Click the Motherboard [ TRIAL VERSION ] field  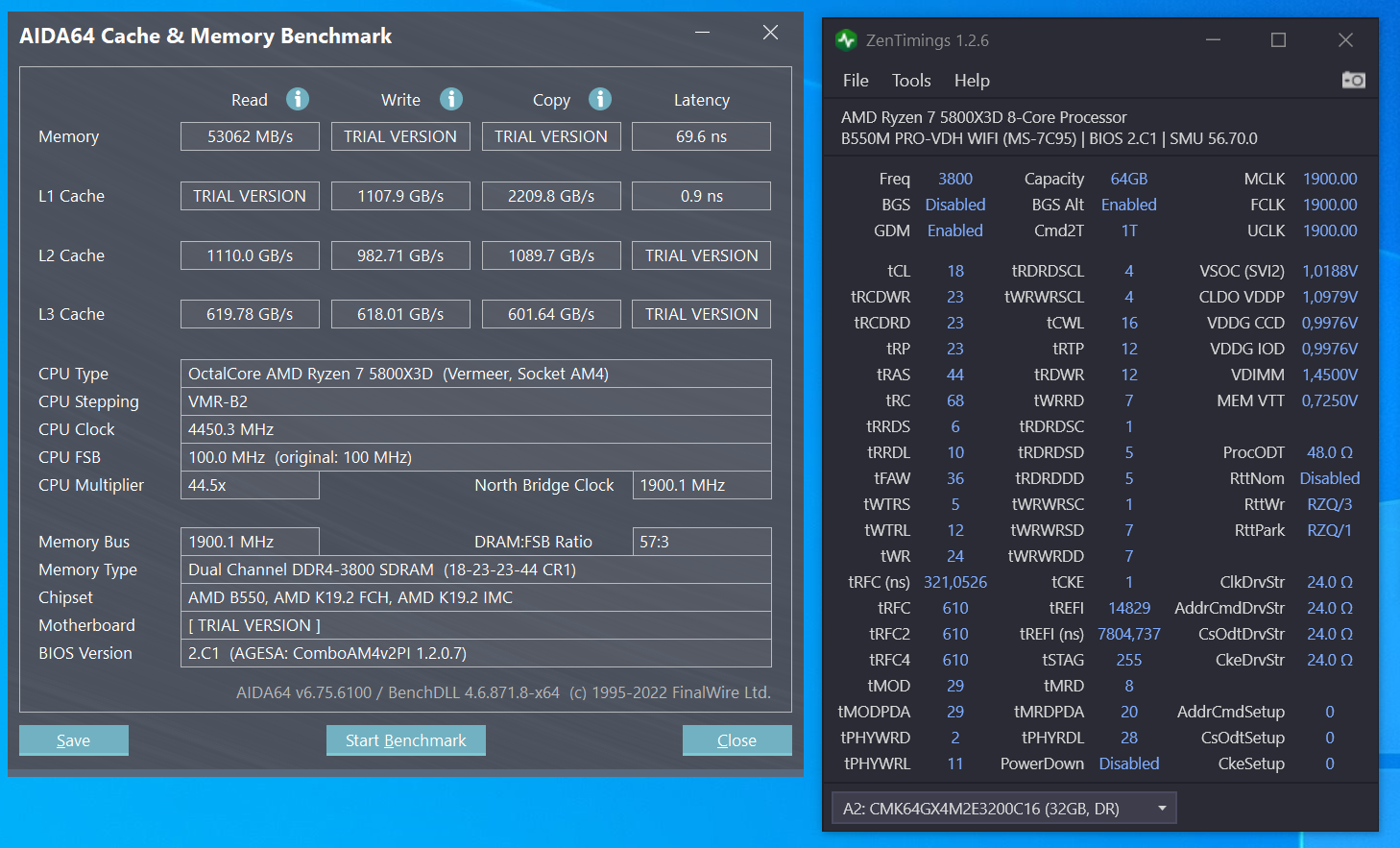pyautogui.click(x=476, y=625)
